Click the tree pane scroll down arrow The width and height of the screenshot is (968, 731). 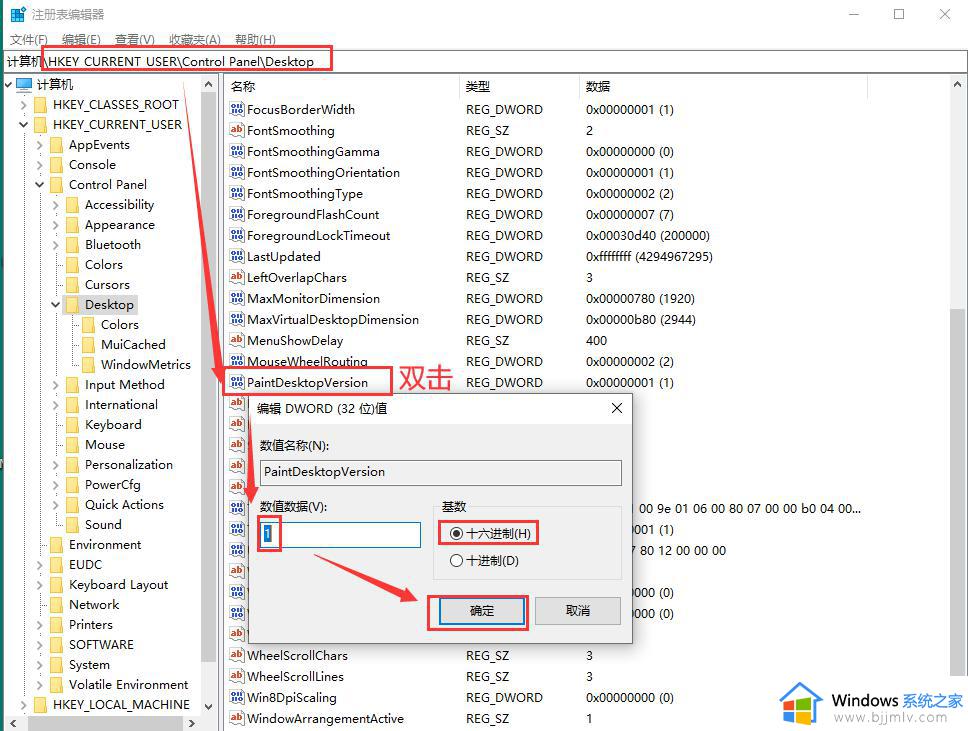[x=209, y=706]
